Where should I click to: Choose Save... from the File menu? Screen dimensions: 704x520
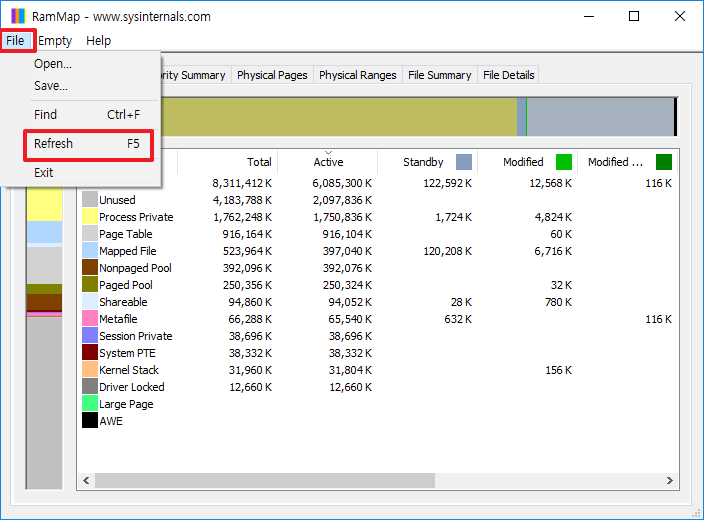[51, 85]
